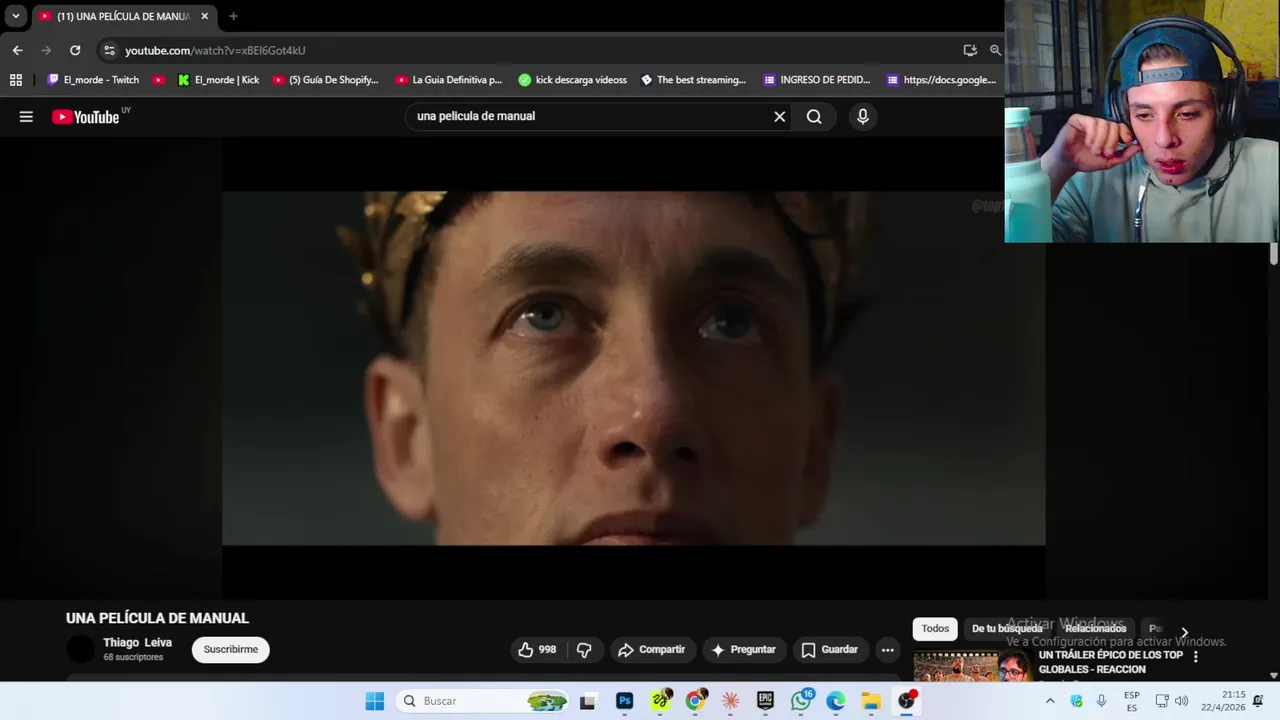Screen dimensions: 1280x720
Task: Open the La Guia Definitiva bookmark
Action: pos(449,80)
